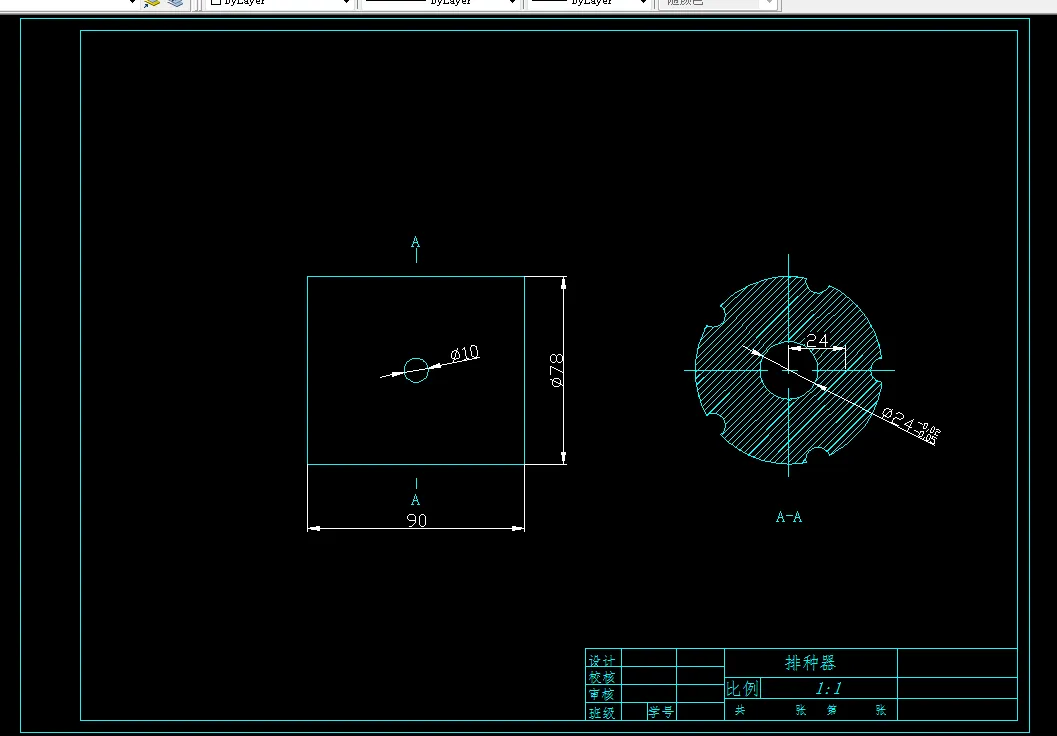Select the ø10 dimension text
This screenshot has height=736, width=1057.
pos(464,353)
